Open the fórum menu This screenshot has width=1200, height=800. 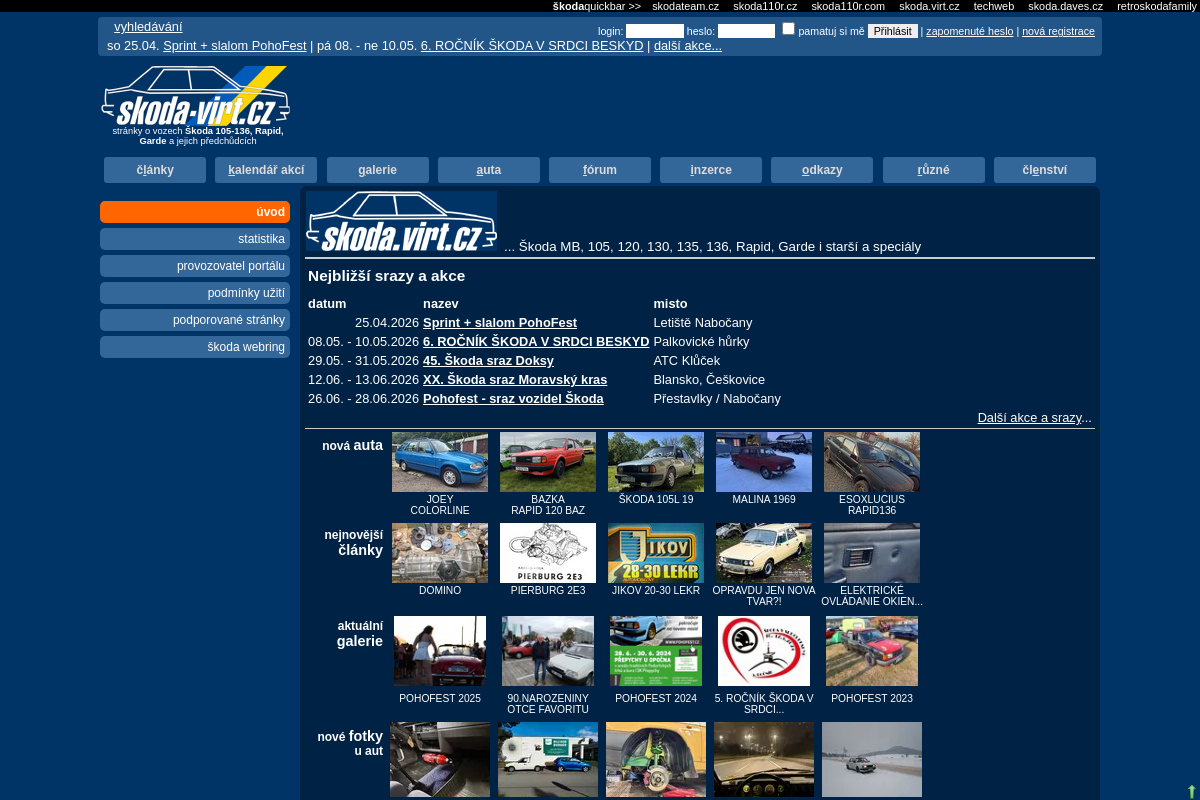pyautogui.click(x=600, y=170)
